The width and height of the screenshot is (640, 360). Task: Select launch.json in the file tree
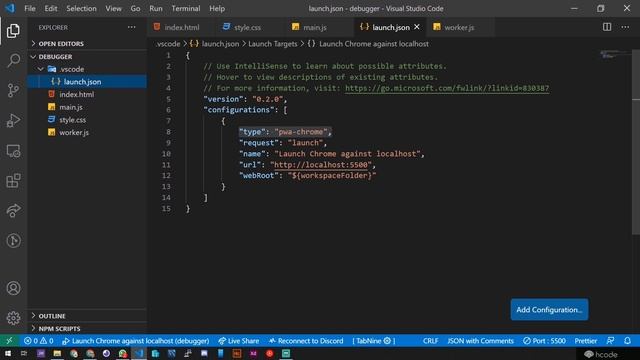point(87,82)
